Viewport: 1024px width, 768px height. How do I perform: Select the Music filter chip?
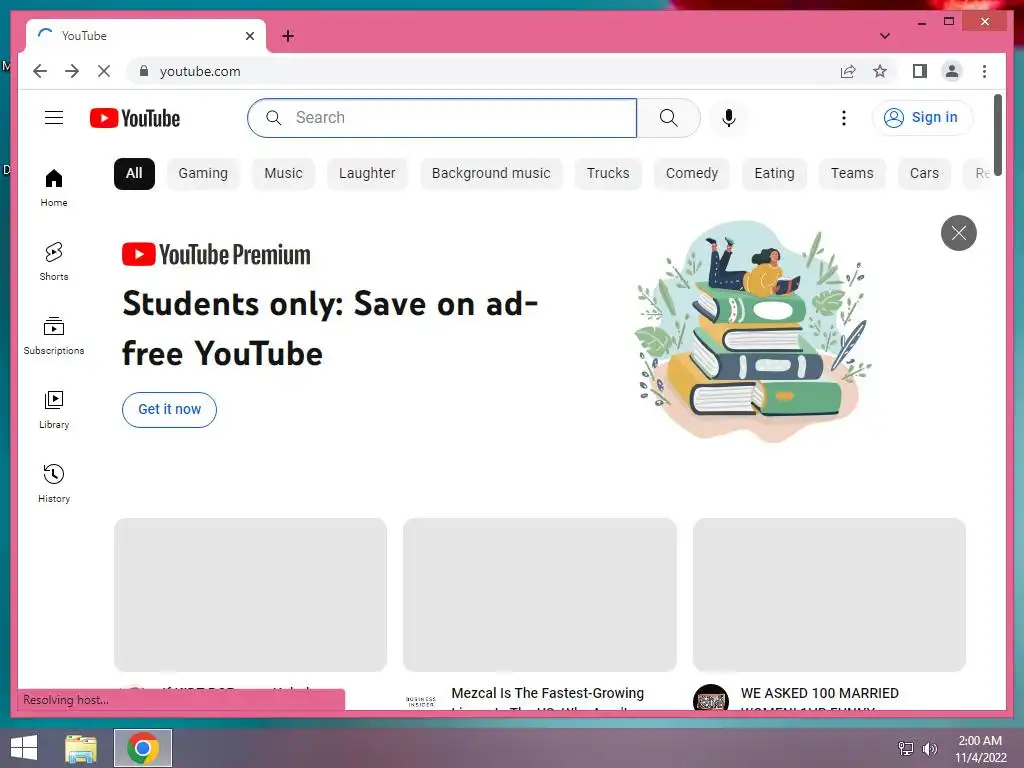click(x=283, y=174)
